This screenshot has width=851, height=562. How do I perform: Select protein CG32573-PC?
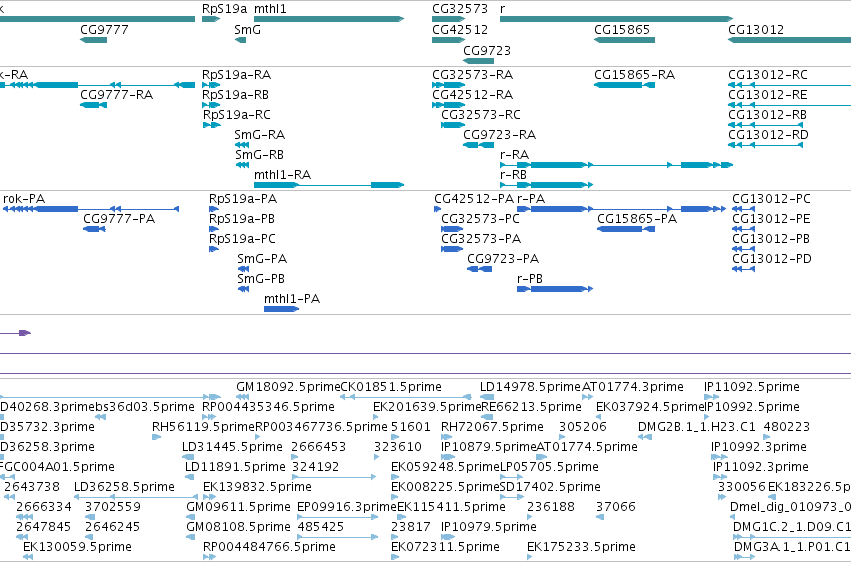[452, 229]
